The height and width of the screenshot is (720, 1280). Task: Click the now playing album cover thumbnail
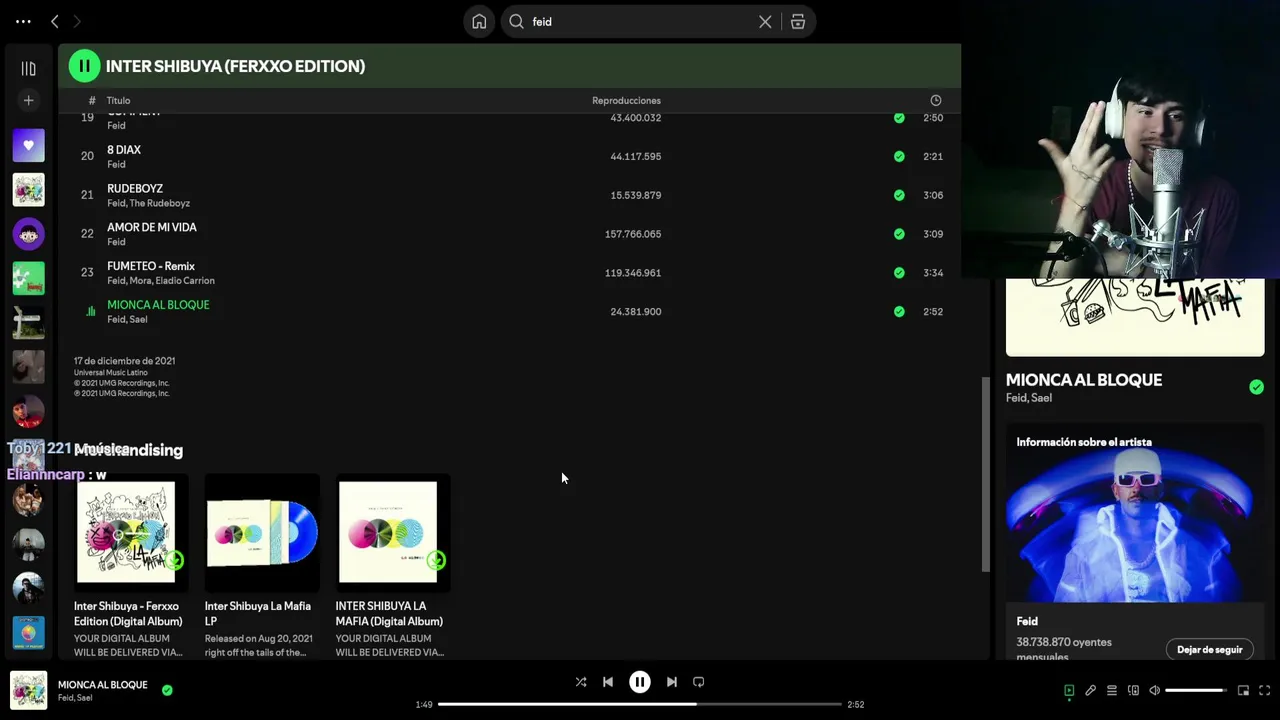pyautogui.click(x=28, y=690)
